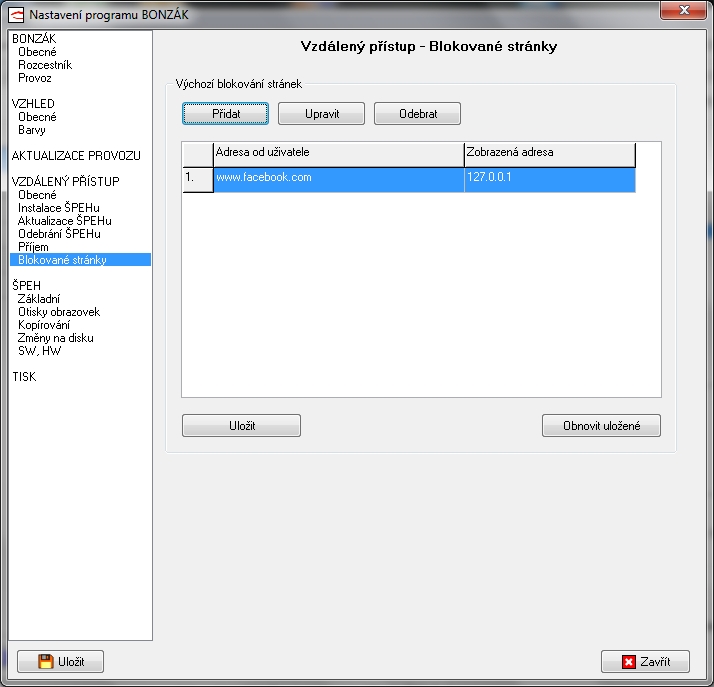
Task: Open Příjem page
Action: tap(33, 247)
